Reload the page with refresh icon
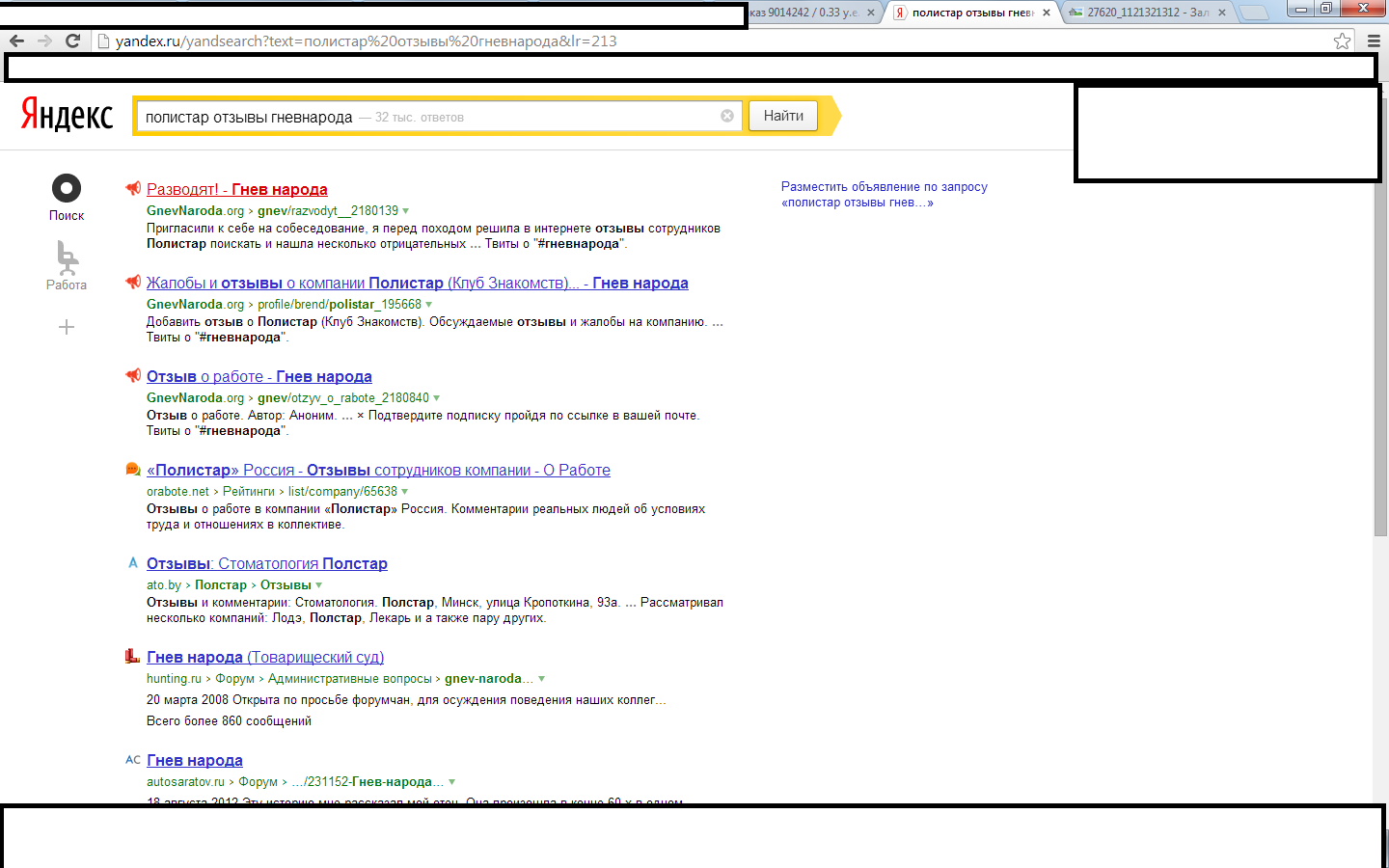 [72, 41]
